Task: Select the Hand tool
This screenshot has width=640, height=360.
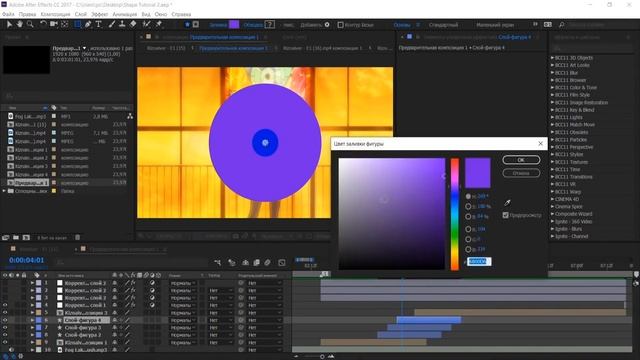Action: 20,24
